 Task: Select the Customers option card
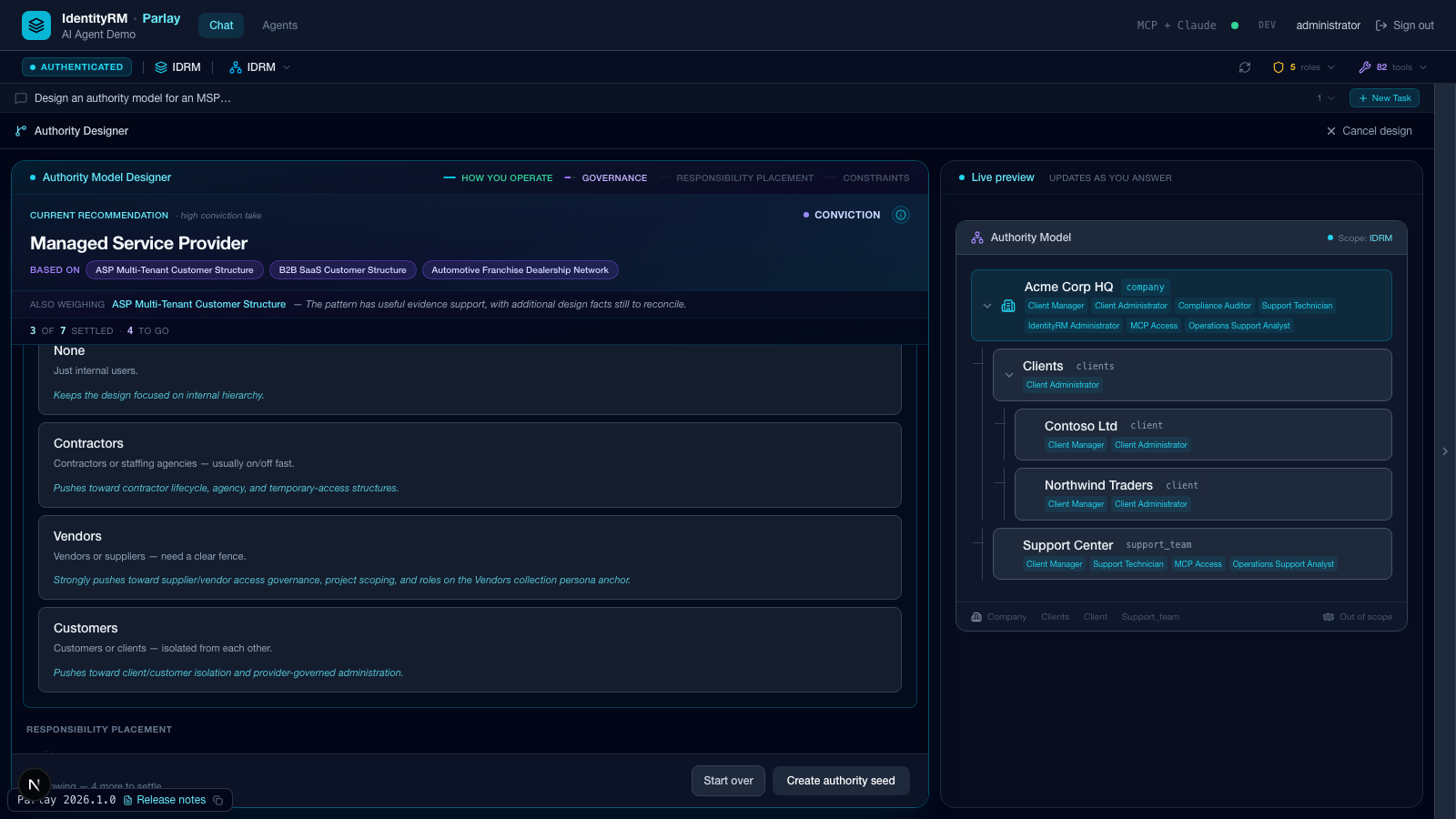pos(470,650)
